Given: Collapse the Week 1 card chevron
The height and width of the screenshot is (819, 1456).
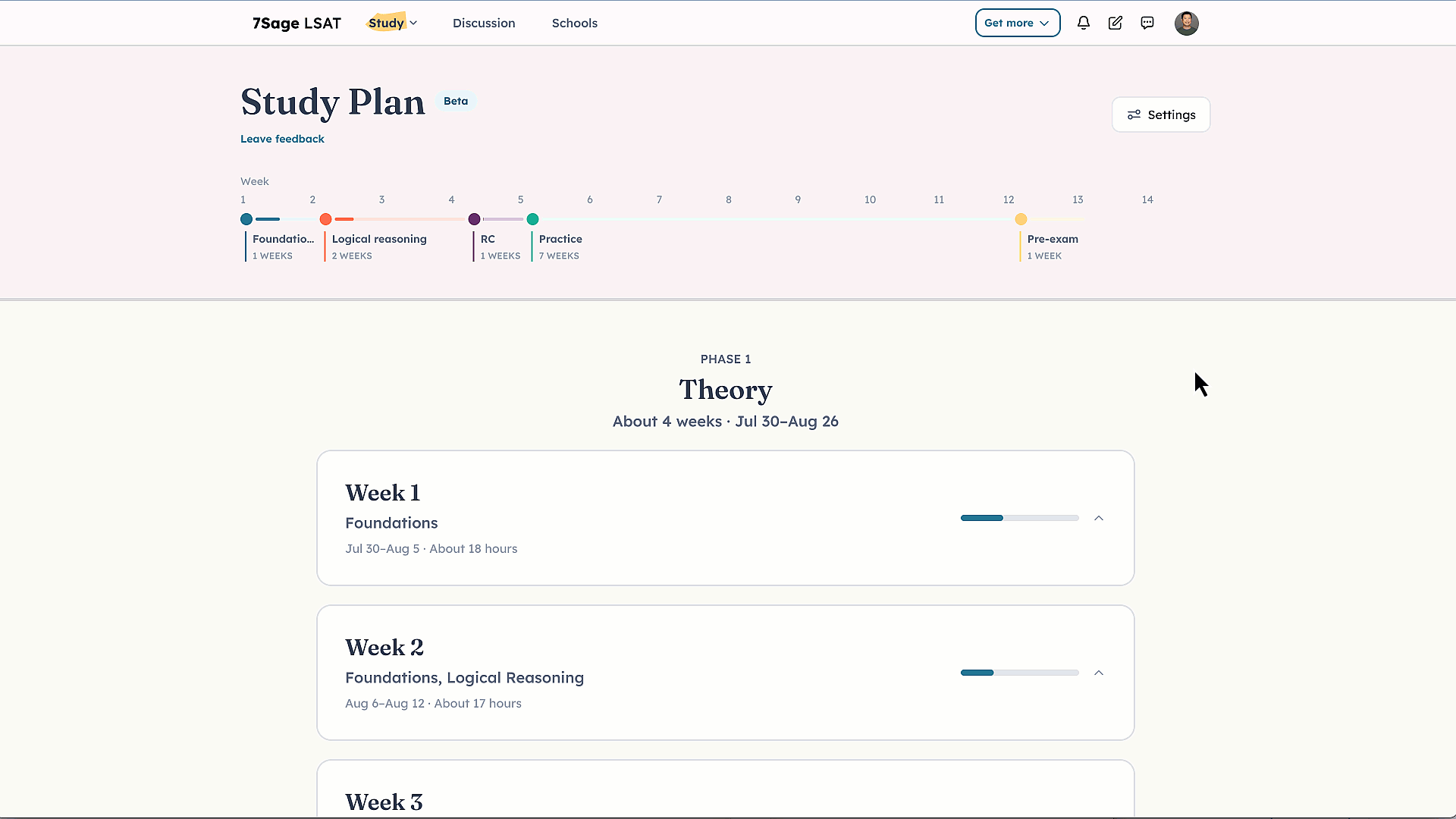Looking at the screenshot, I should [1099, 518].
